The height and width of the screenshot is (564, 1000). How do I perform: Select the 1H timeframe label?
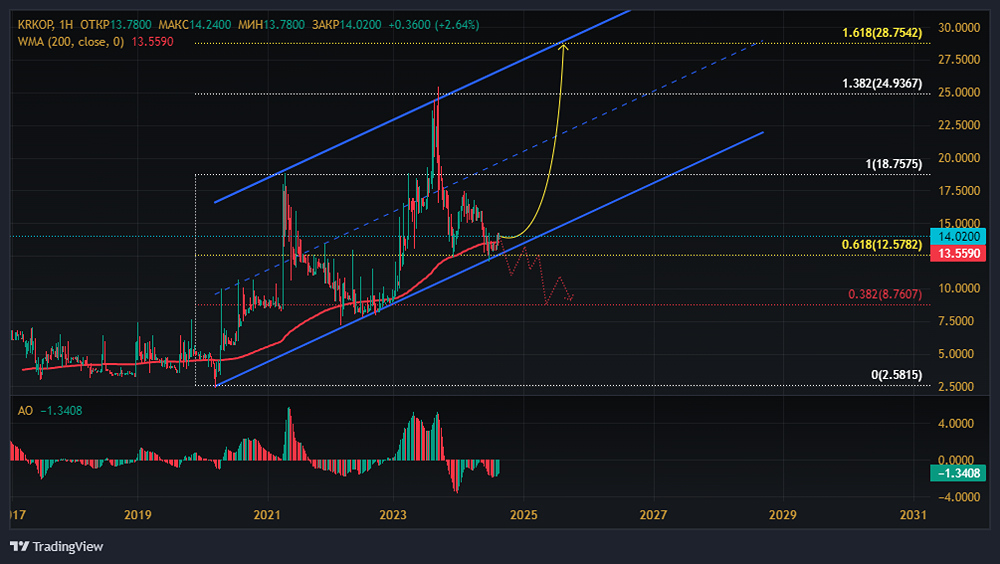click(x=66, y=25)
